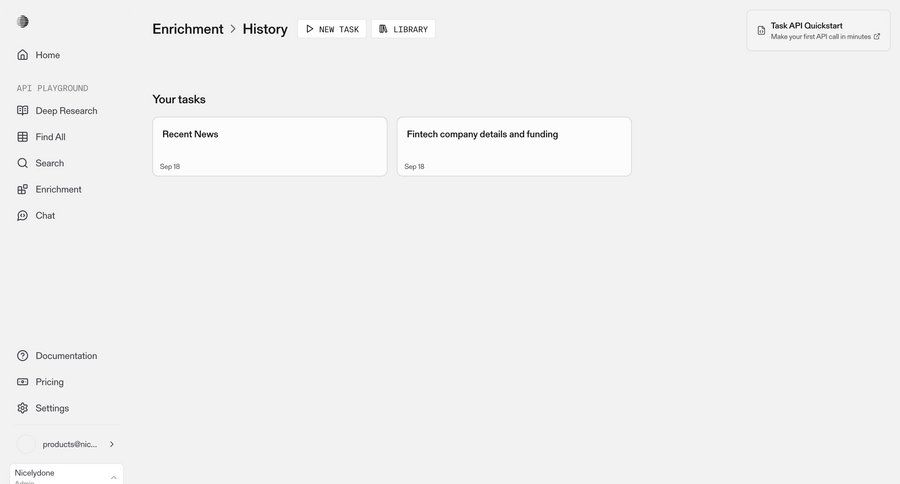900x484 pixels.
Task: Expand the products@nic... account chevron
Action: coord(111,444)
